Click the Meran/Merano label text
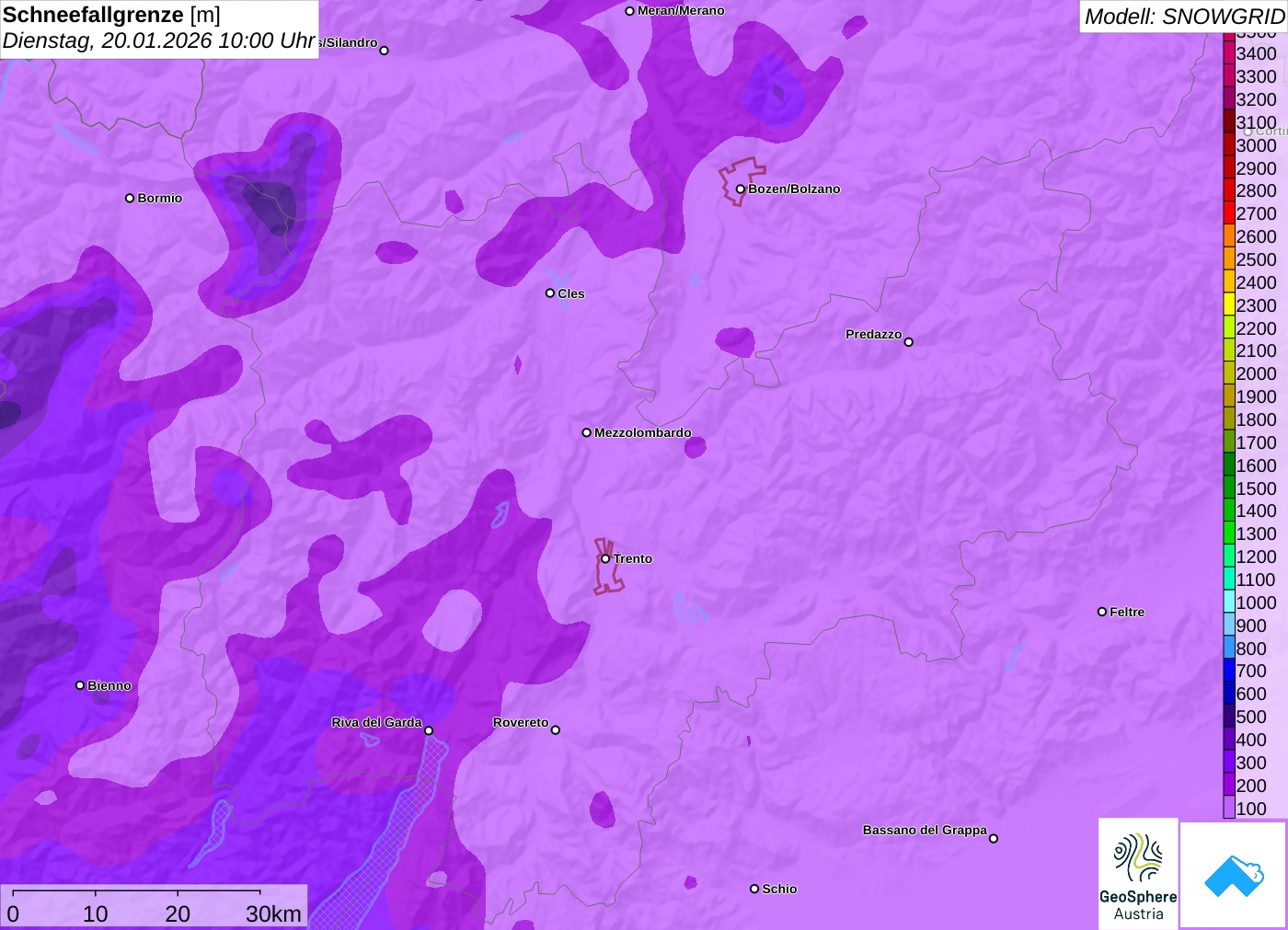 point(681,11)
